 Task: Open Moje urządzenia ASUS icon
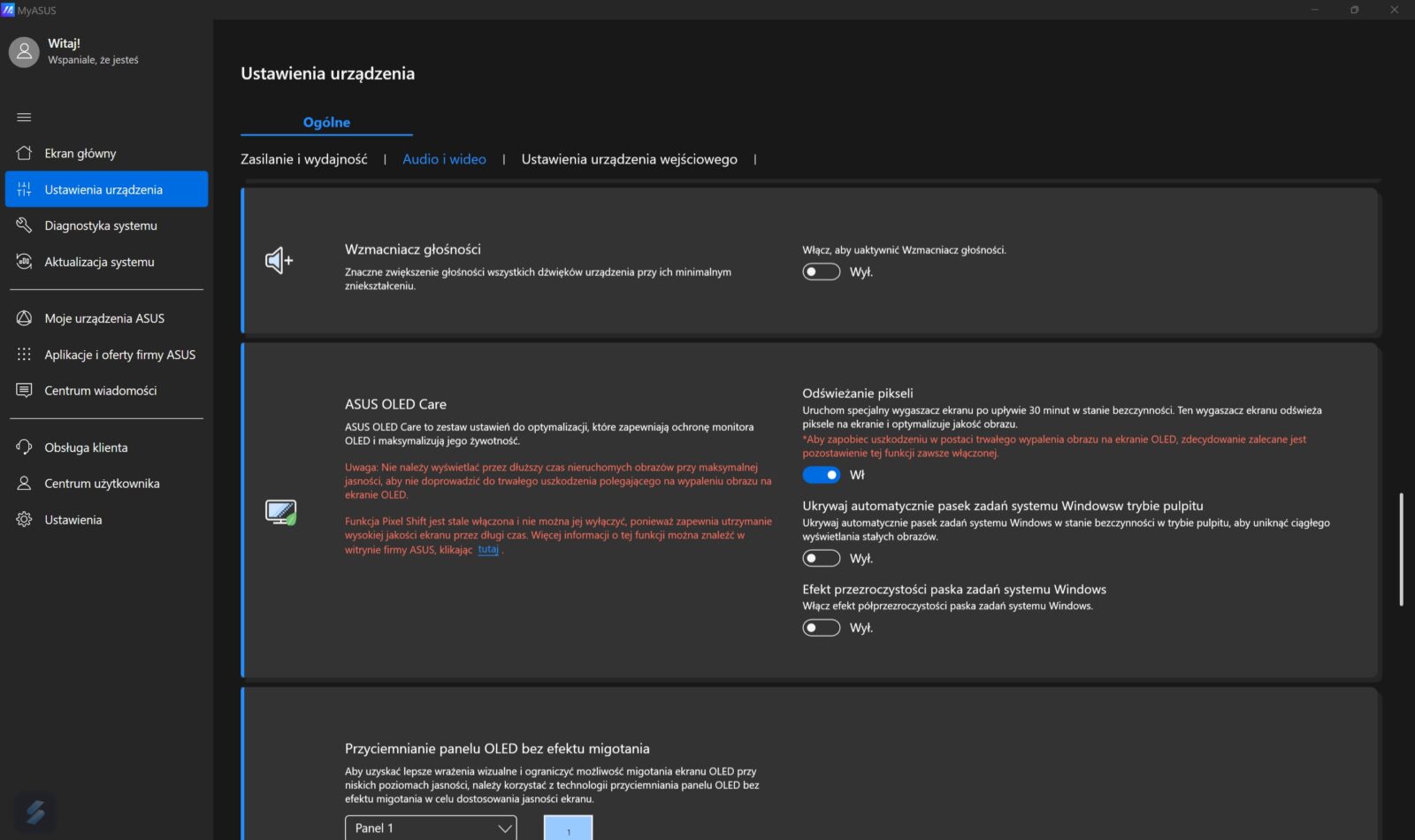[x=24, y=318]
